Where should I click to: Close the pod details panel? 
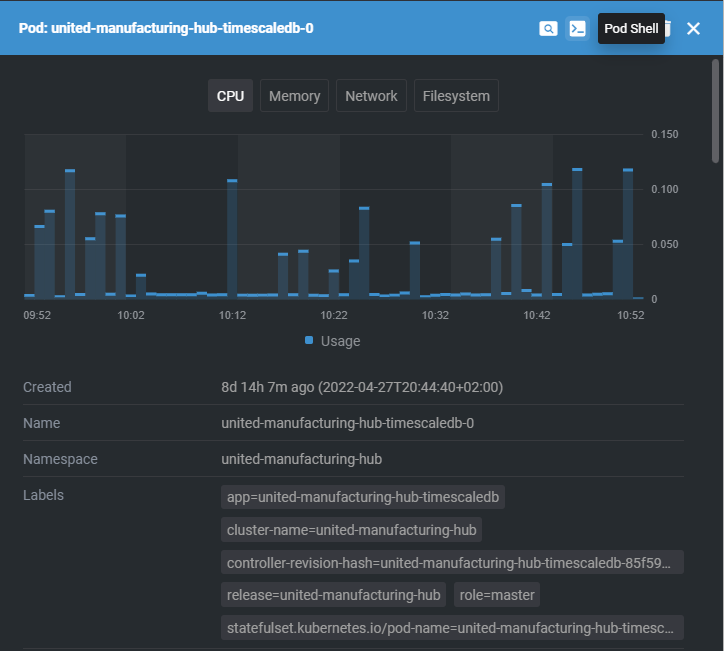pyautogui.click(x=693, y=28)
